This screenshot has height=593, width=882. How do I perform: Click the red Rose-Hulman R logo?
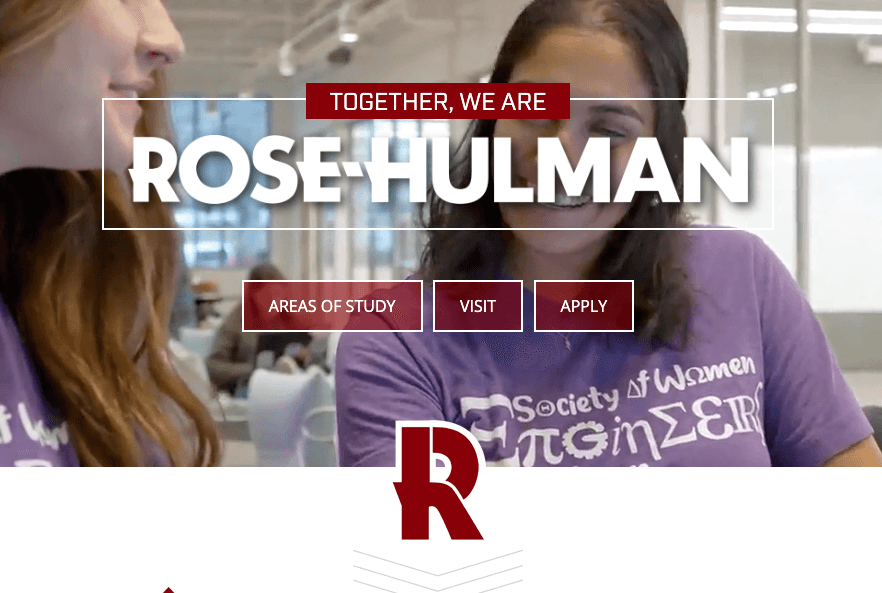tap(438, 483)
